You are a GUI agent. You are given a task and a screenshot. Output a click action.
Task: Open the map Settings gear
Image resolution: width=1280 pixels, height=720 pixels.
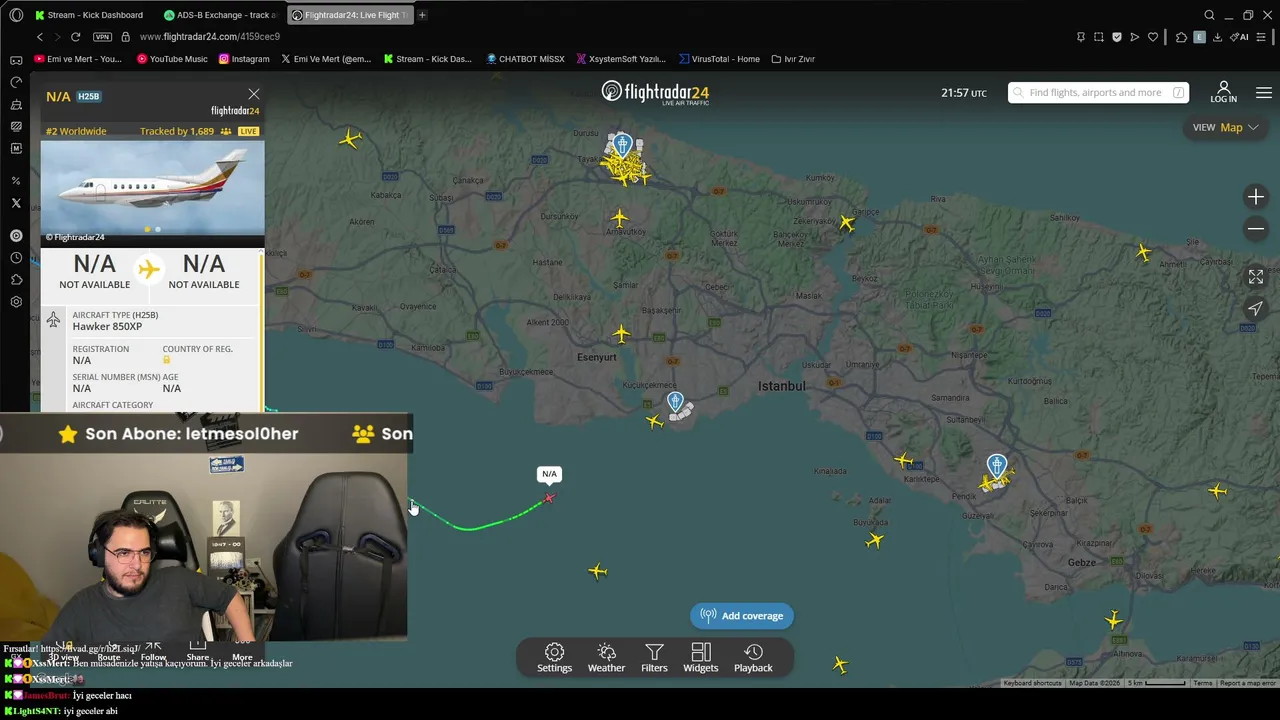(x=554, y=658)
